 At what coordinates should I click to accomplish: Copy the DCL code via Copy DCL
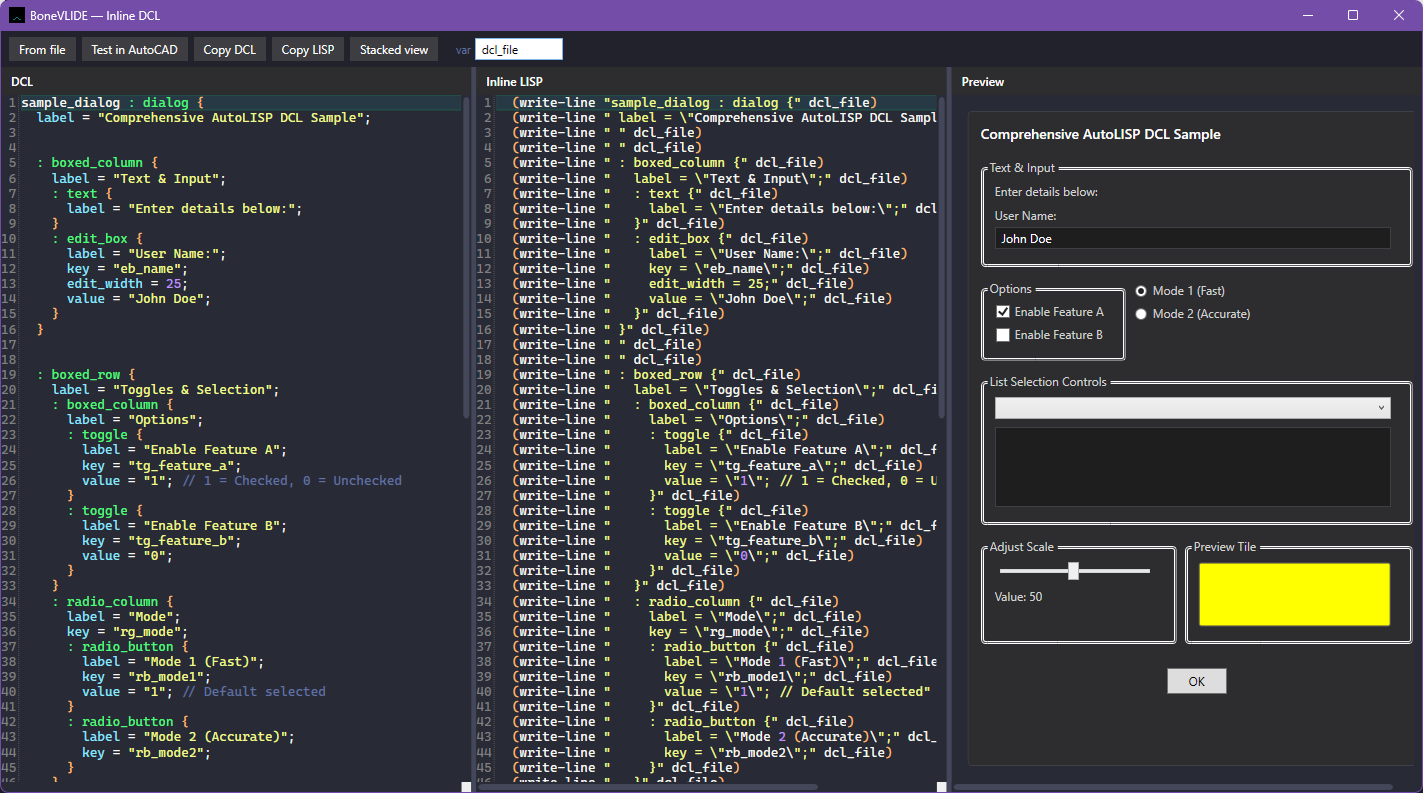(230, 49)
